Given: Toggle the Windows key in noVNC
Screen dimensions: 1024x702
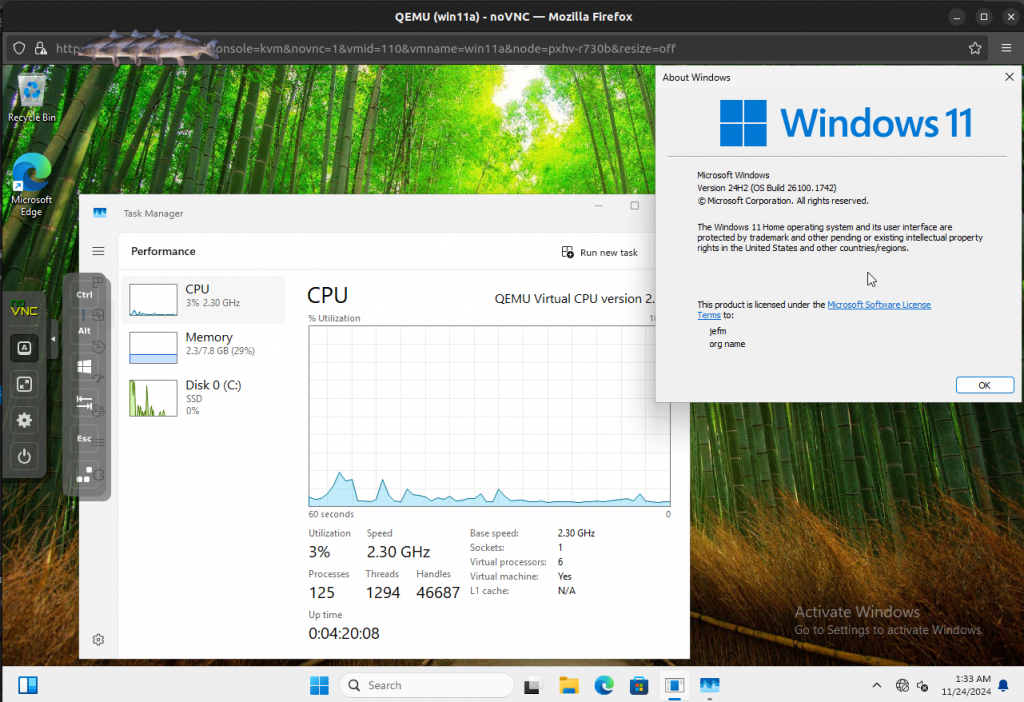Looking at the screenshot, I should click(84, 366).
